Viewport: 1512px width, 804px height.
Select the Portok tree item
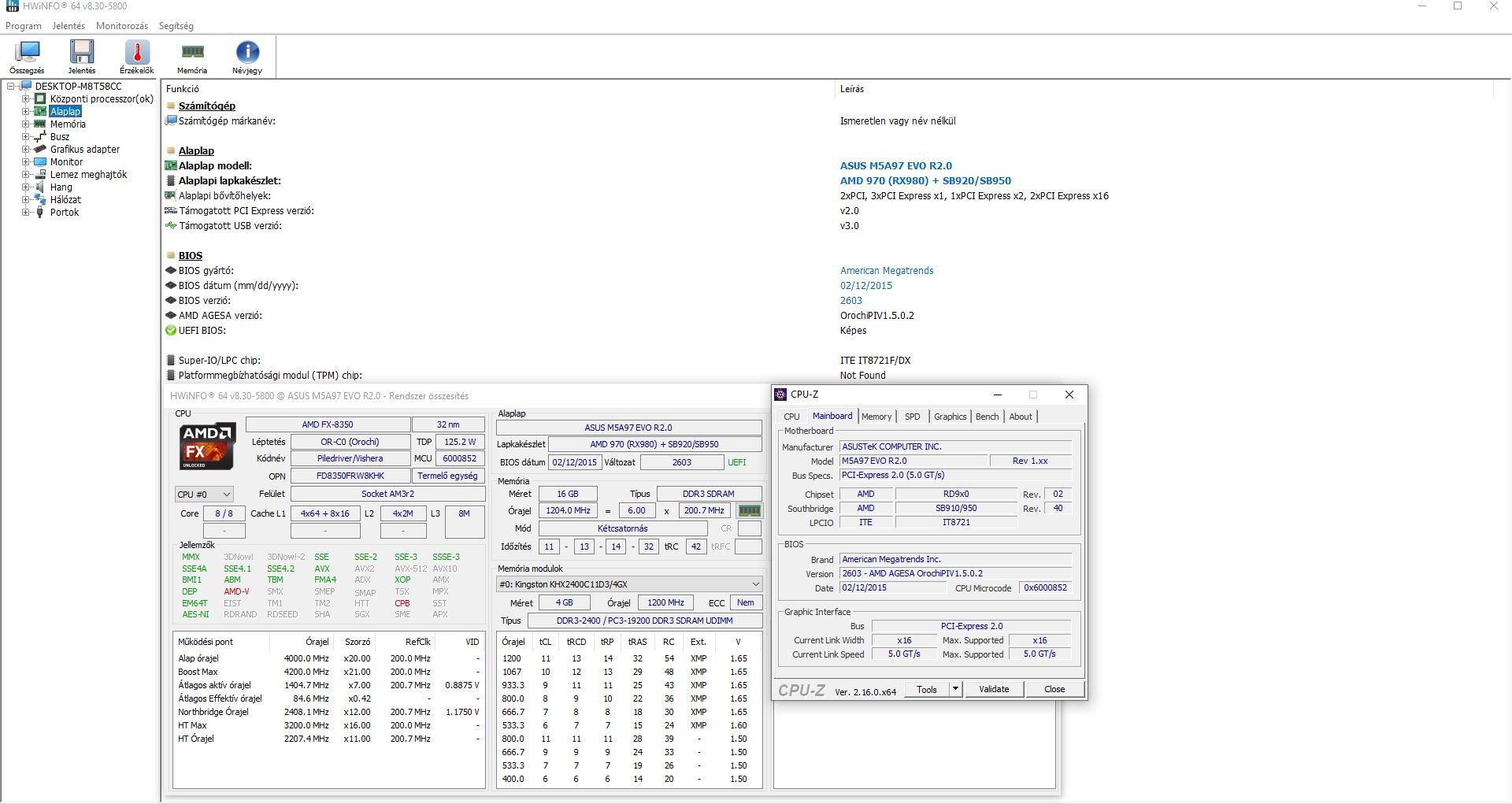[x=65, y=213]
